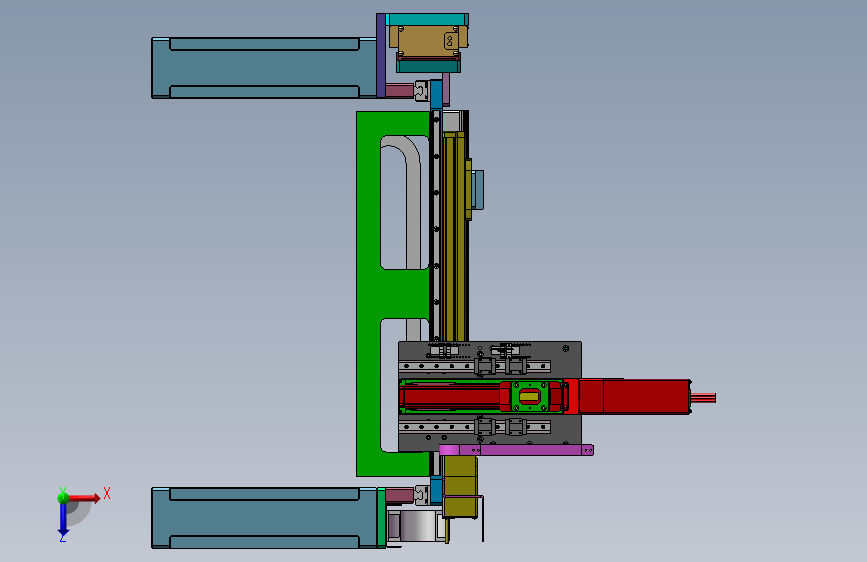Viewport: 867px width, 562px height.
Task: Click the blue Z axis arrow of the triad
Action: (x=63, y=520)
